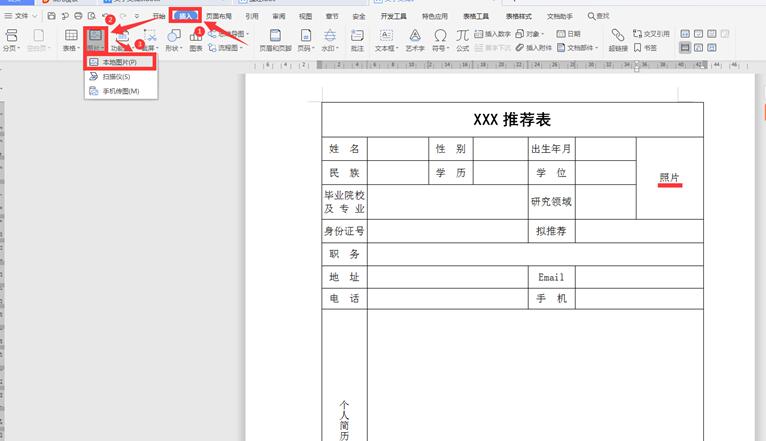Click the 图表 chart icon
The image size is (766, 441).
pyautogui.click(x=196, y=37)
